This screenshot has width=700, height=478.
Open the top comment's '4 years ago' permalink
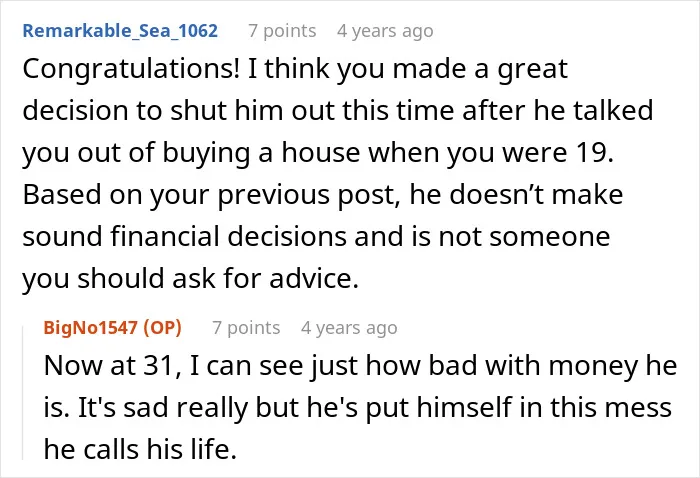point(385,31)
